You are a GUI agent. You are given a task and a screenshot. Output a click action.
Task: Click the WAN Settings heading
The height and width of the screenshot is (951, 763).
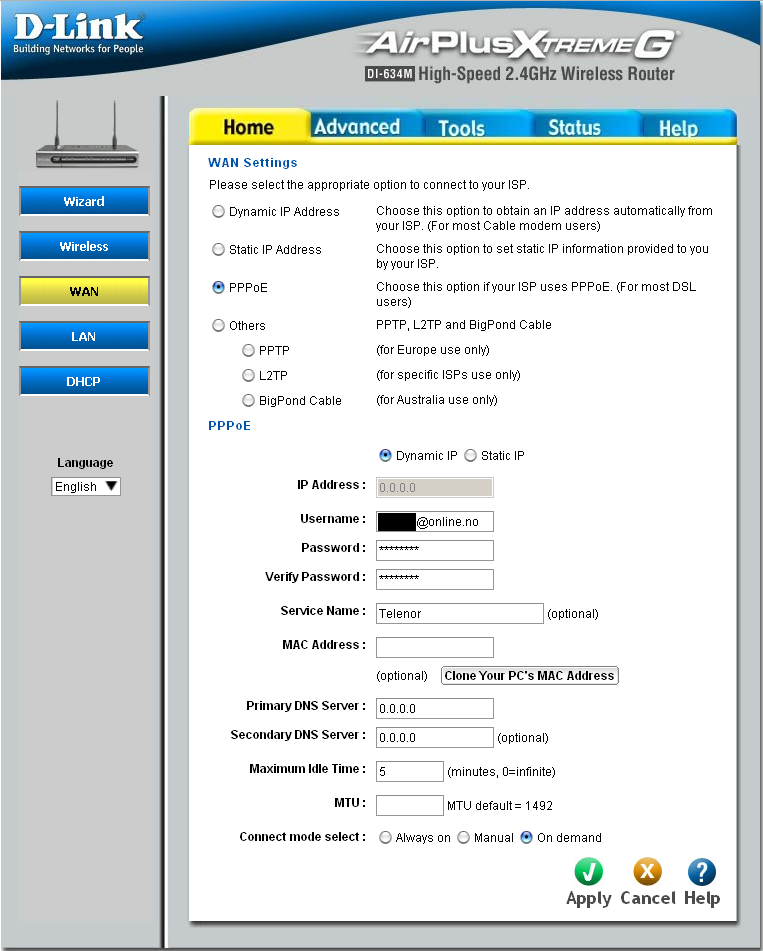[x=252, y=163]
